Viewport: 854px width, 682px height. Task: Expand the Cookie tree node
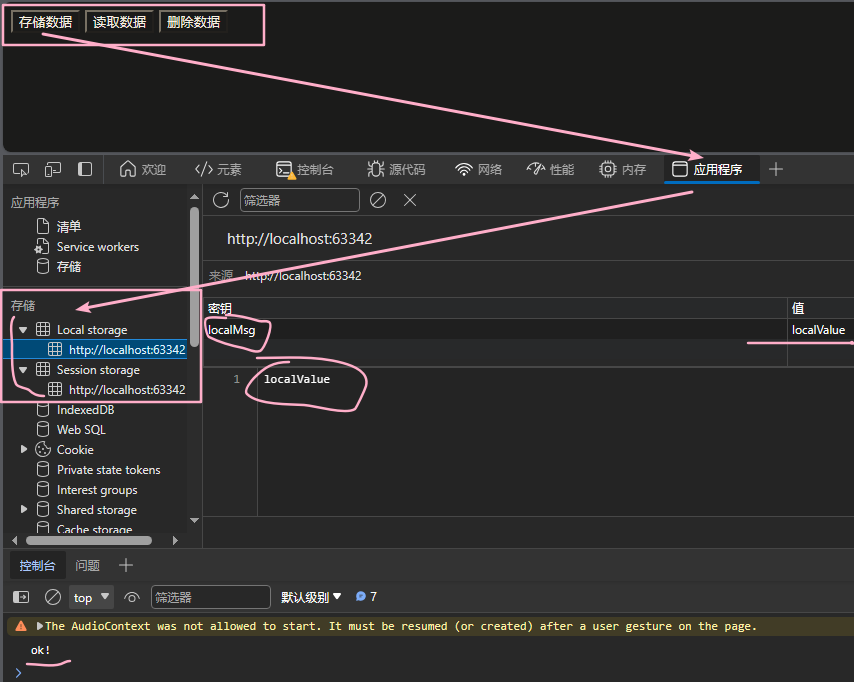pyautogui.click(x=23, y=449)
